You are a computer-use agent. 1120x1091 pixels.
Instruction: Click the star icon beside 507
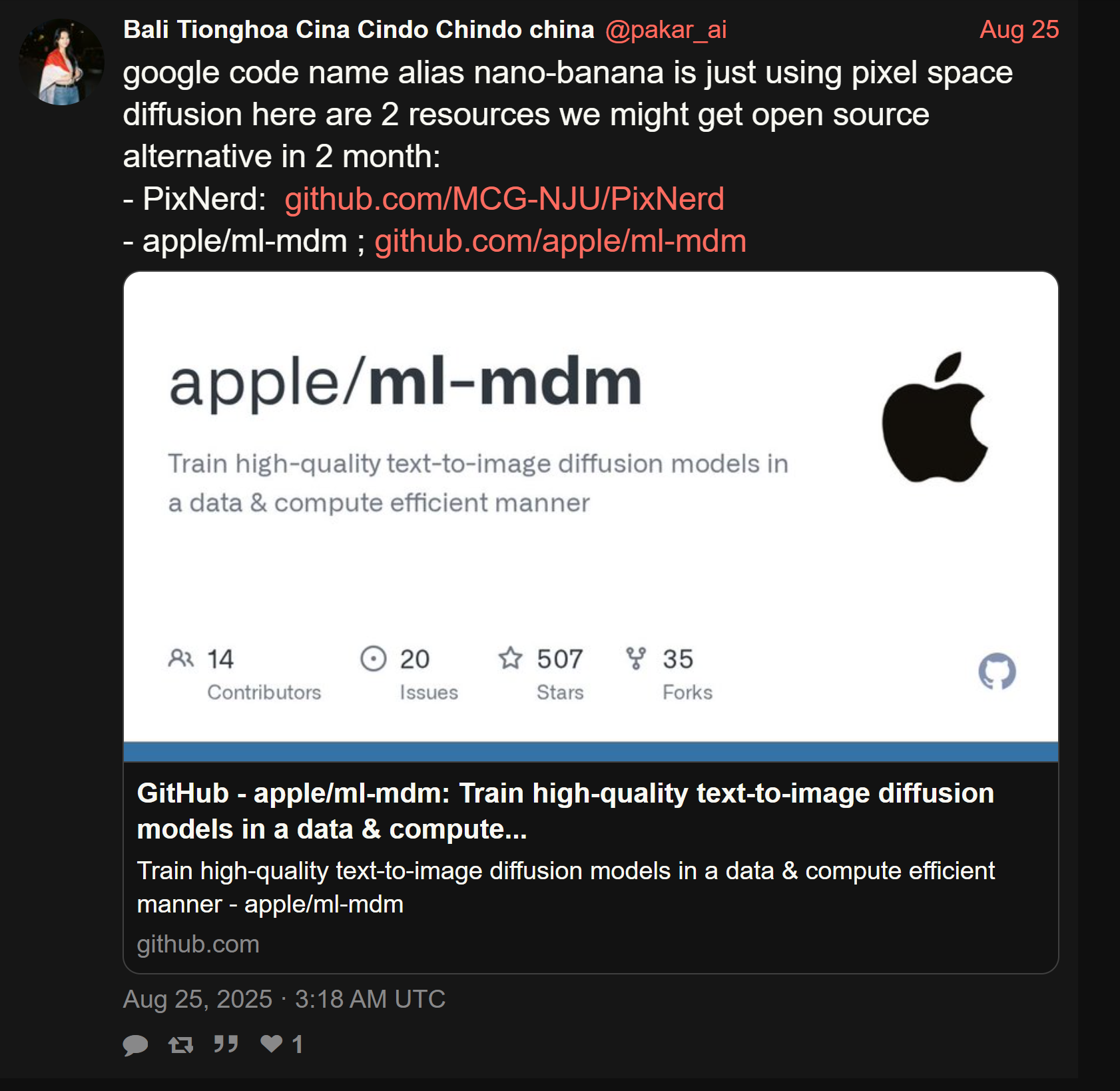click(x=511, y=658)
